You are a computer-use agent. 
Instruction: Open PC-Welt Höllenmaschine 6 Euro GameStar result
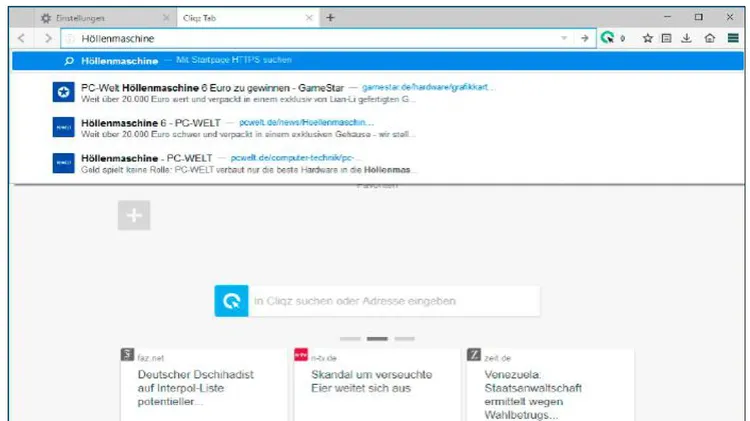tap(378, 93)
